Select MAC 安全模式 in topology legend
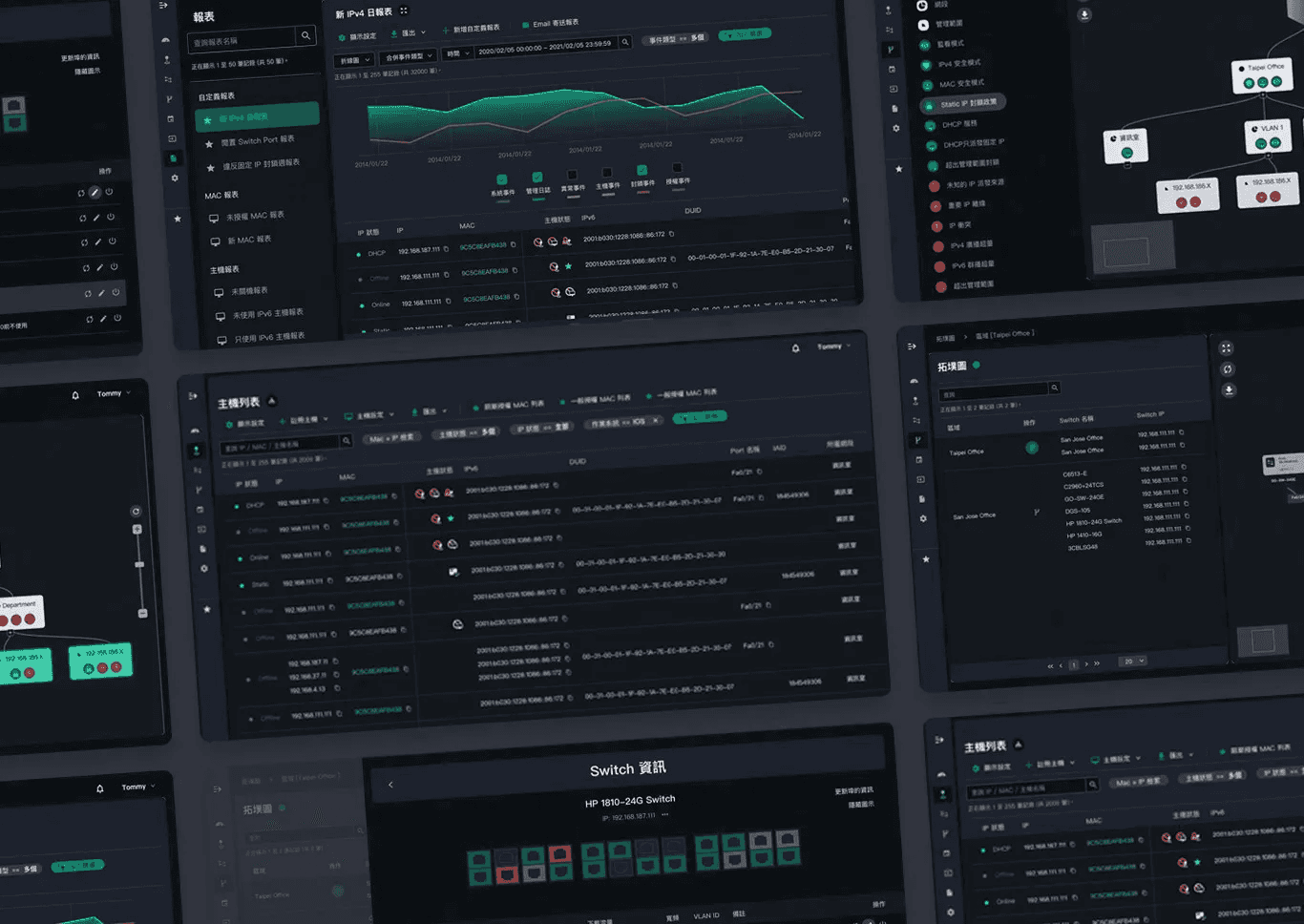The height and width of the screenshot is (924, 1304). [954, 84]
